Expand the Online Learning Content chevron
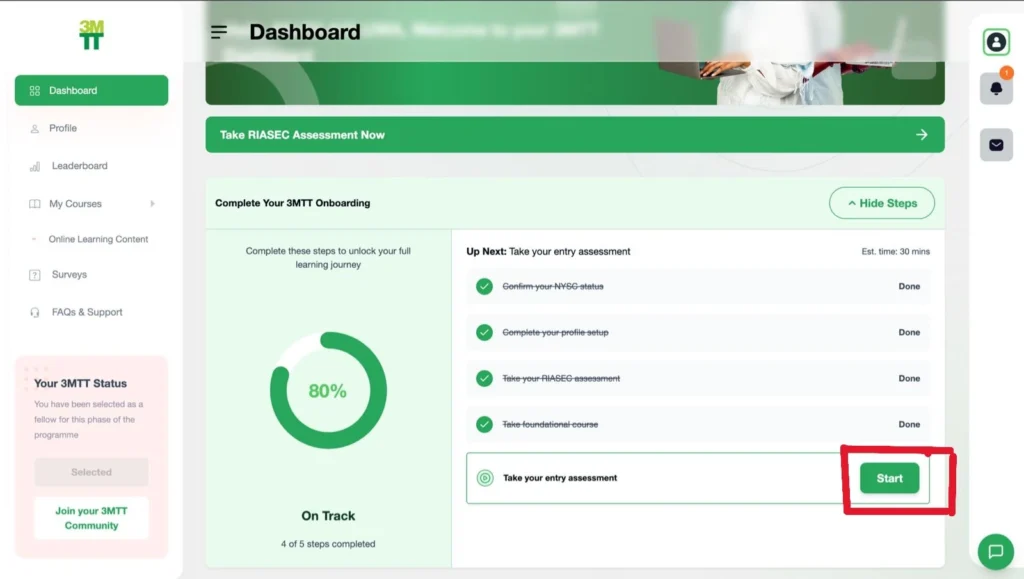This screenshot has width=1024, height=579. coord(35,239)
